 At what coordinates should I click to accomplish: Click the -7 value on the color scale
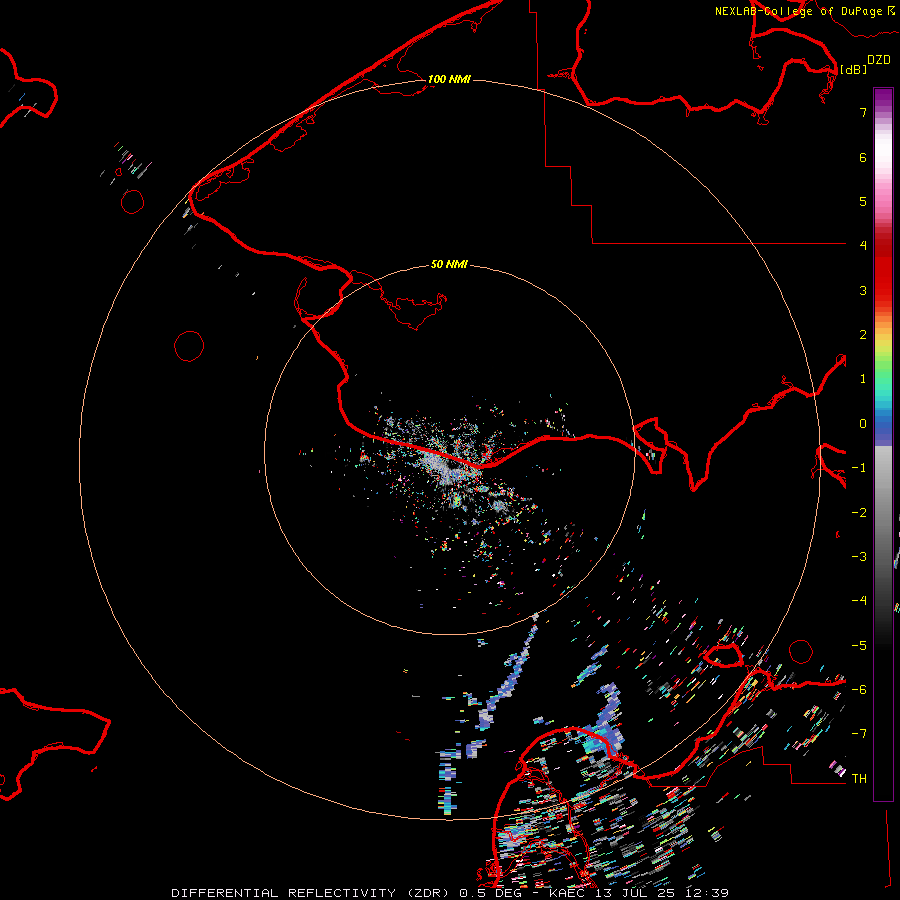[859, 734]
